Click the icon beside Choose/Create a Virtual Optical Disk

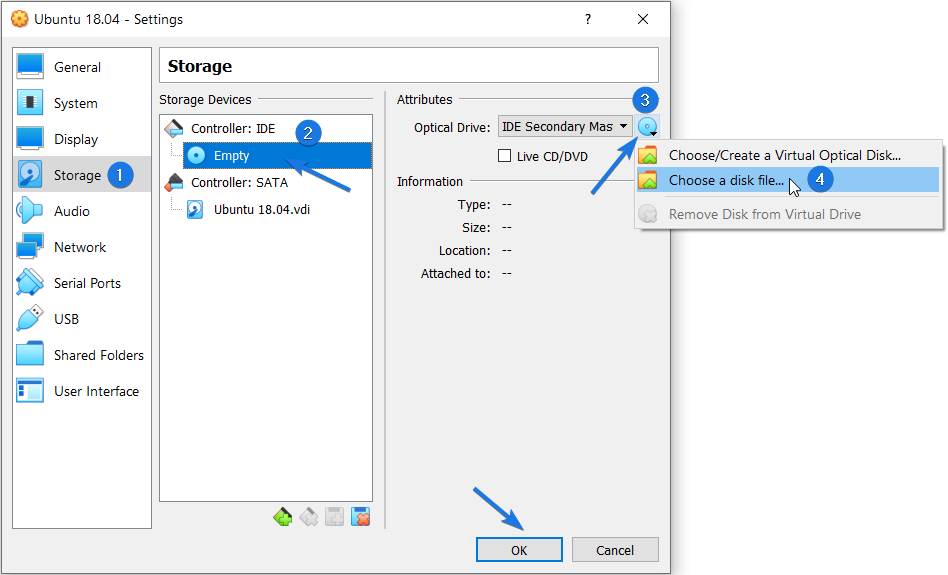point(648,155)
